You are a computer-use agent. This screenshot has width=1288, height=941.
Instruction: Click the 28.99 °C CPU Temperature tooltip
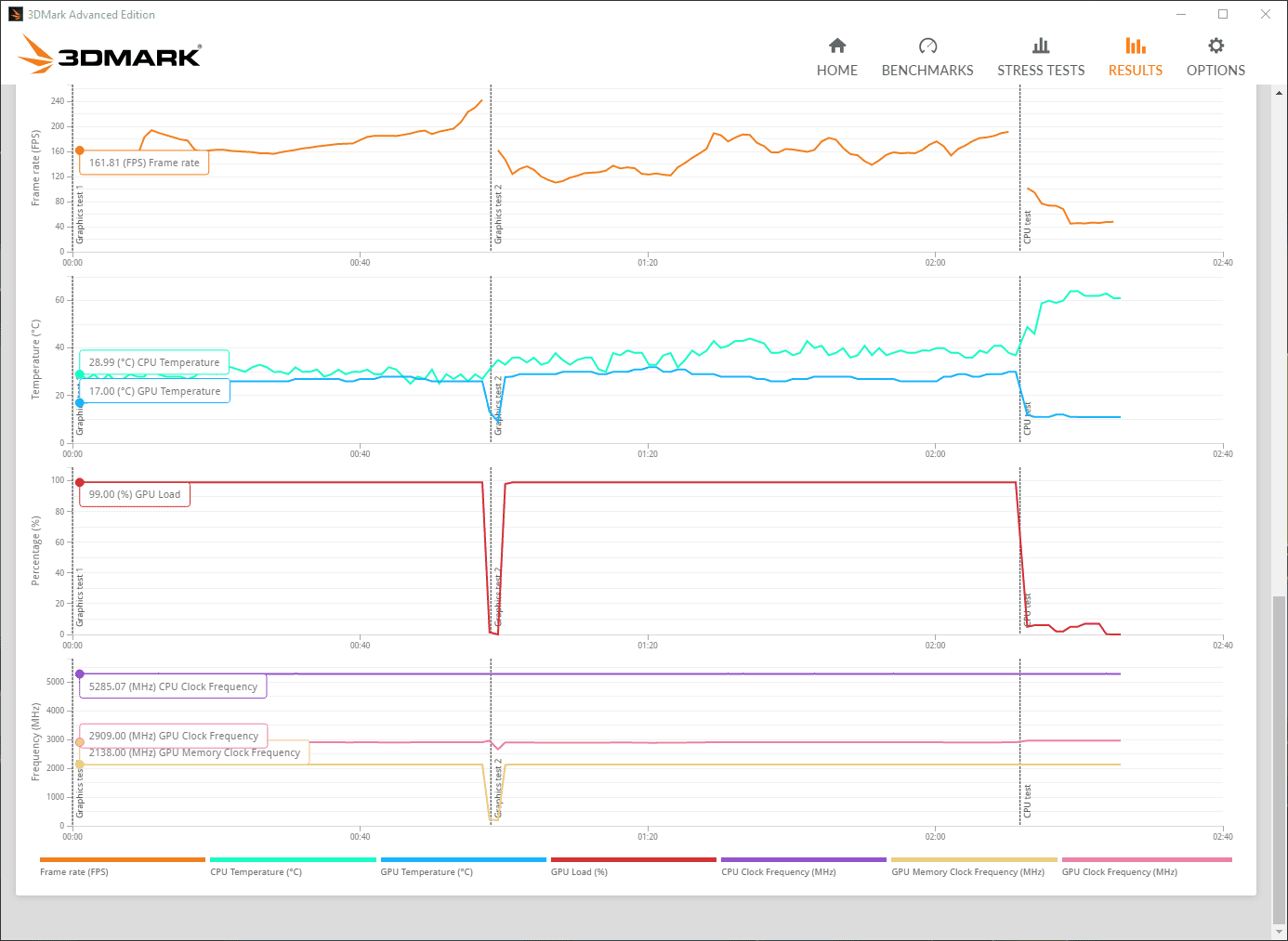(154, 362)
